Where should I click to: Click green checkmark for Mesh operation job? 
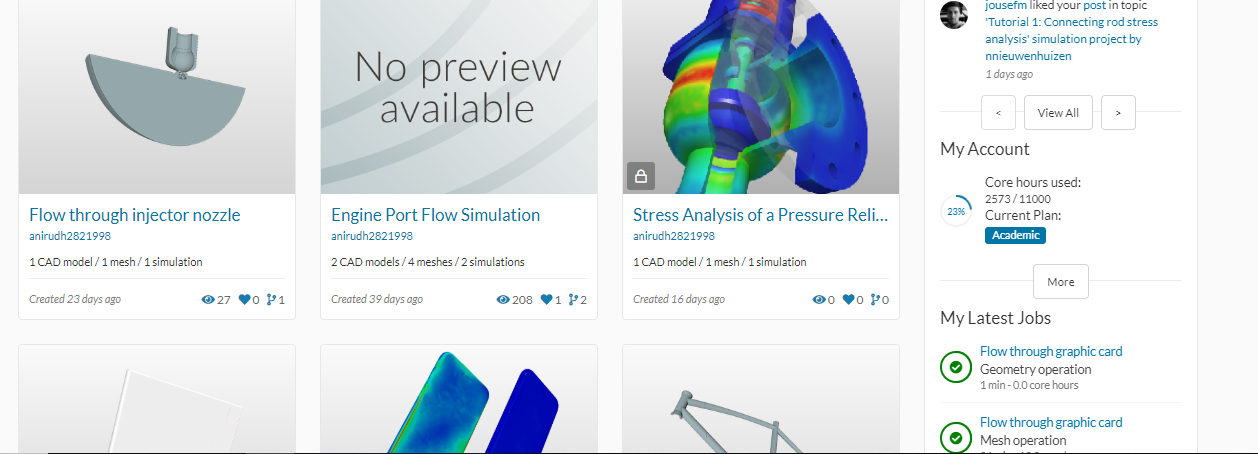click(x=956, y=437)
